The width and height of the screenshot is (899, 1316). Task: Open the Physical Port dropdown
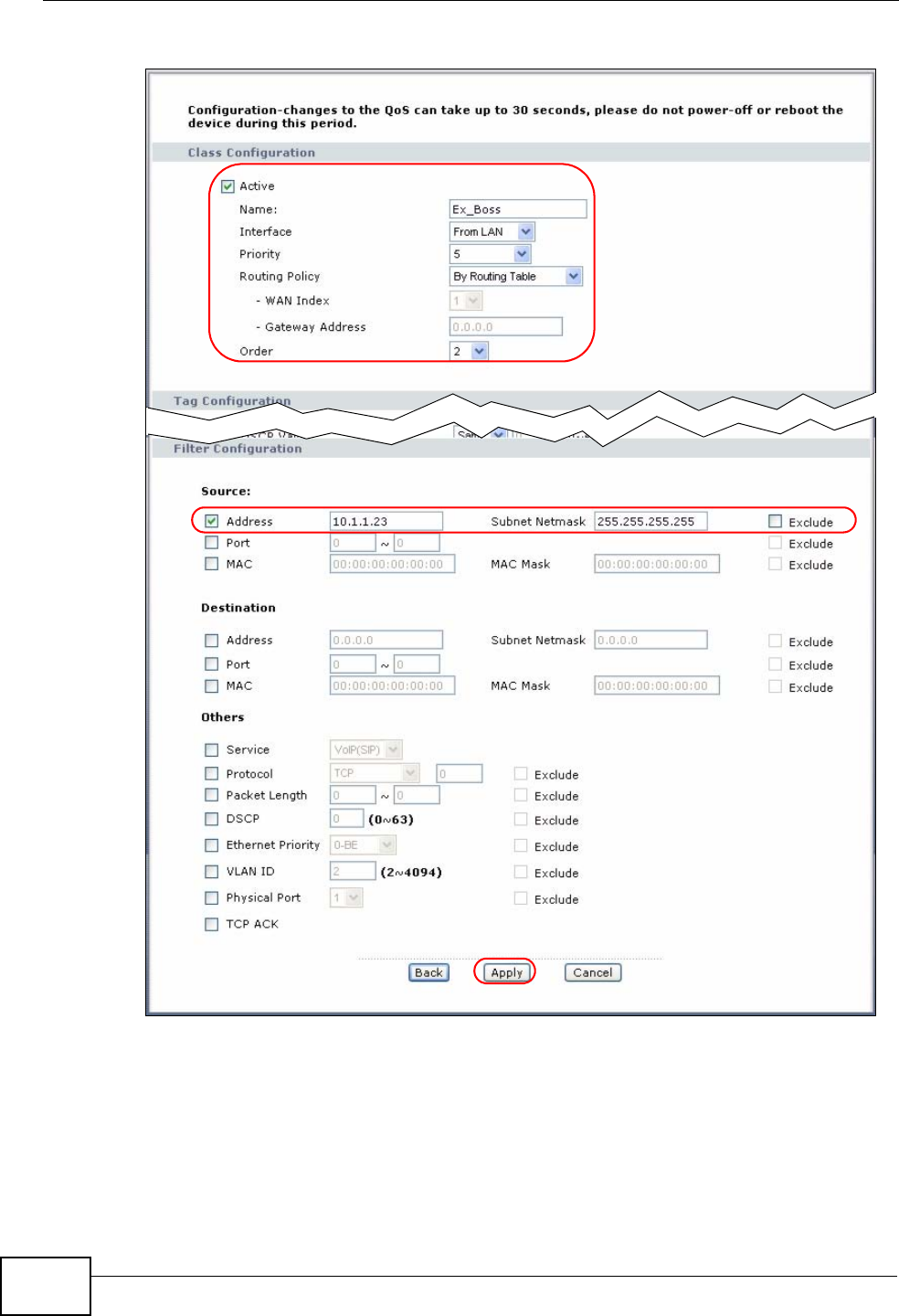tap(346, 897)
